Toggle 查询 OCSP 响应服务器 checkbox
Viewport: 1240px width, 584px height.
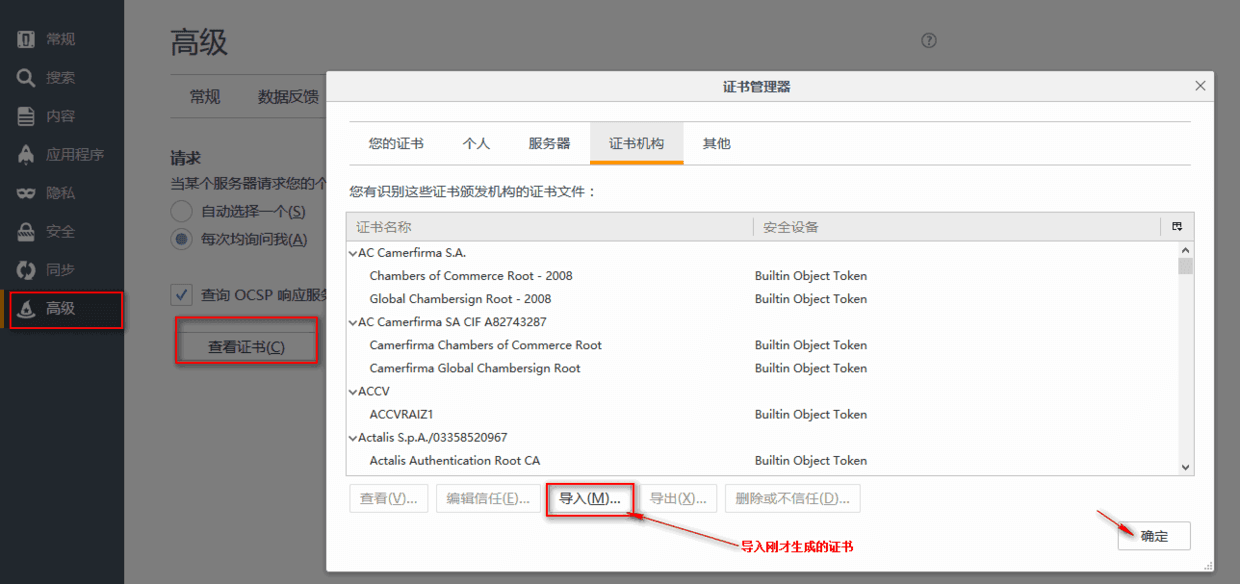coord(181,295)
